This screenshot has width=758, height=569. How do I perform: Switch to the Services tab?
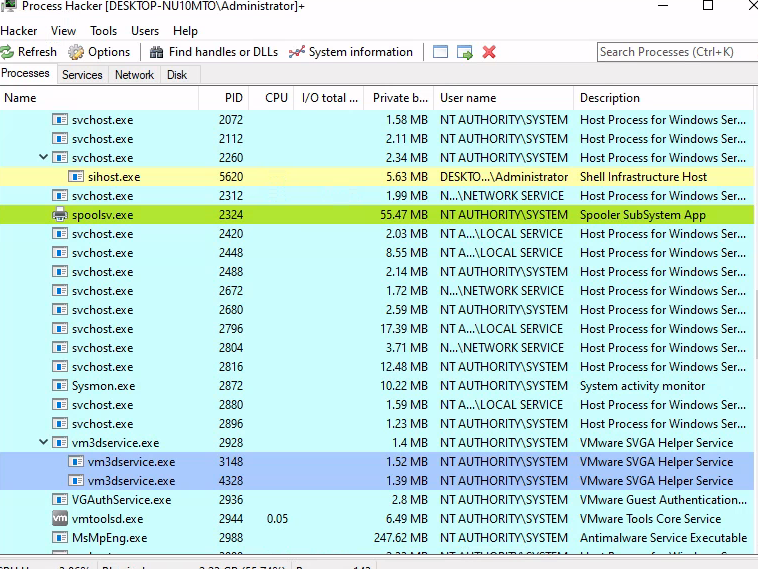[82, 75]
